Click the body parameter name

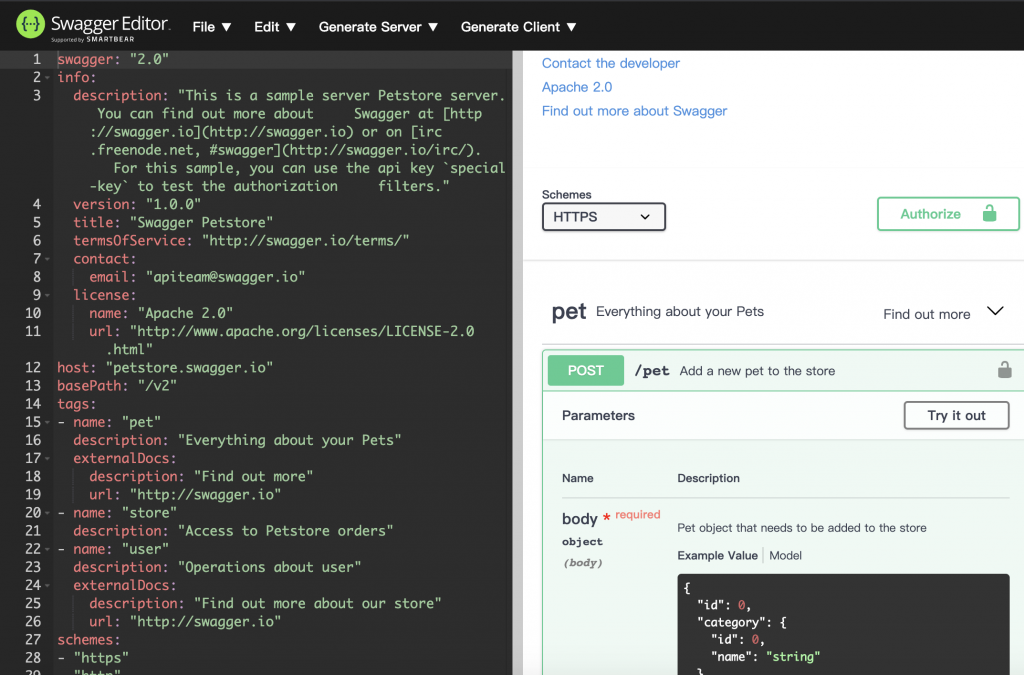click(579, 519)
